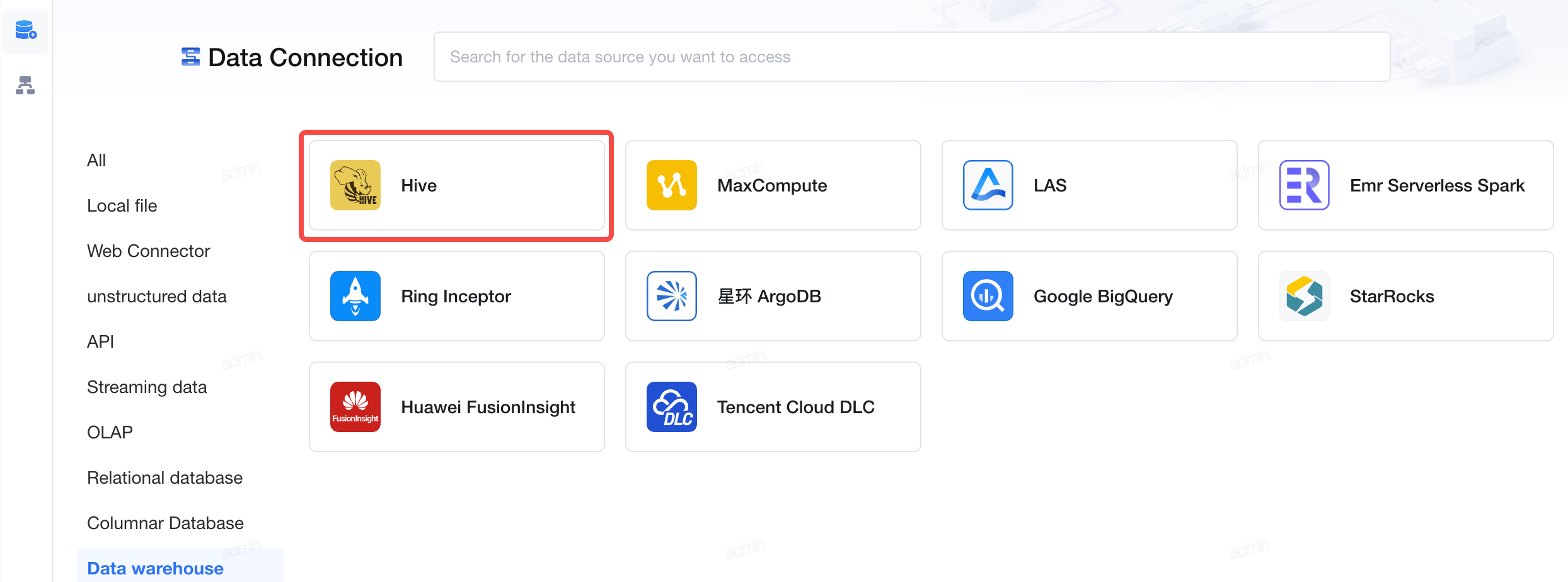
Task: Select the Relational database category
Action: tap(165, 477)
